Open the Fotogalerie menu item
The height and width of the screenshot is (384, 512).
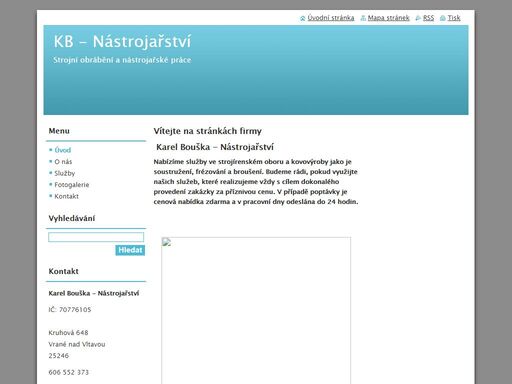pyautogui.click(x=72, y=185)
